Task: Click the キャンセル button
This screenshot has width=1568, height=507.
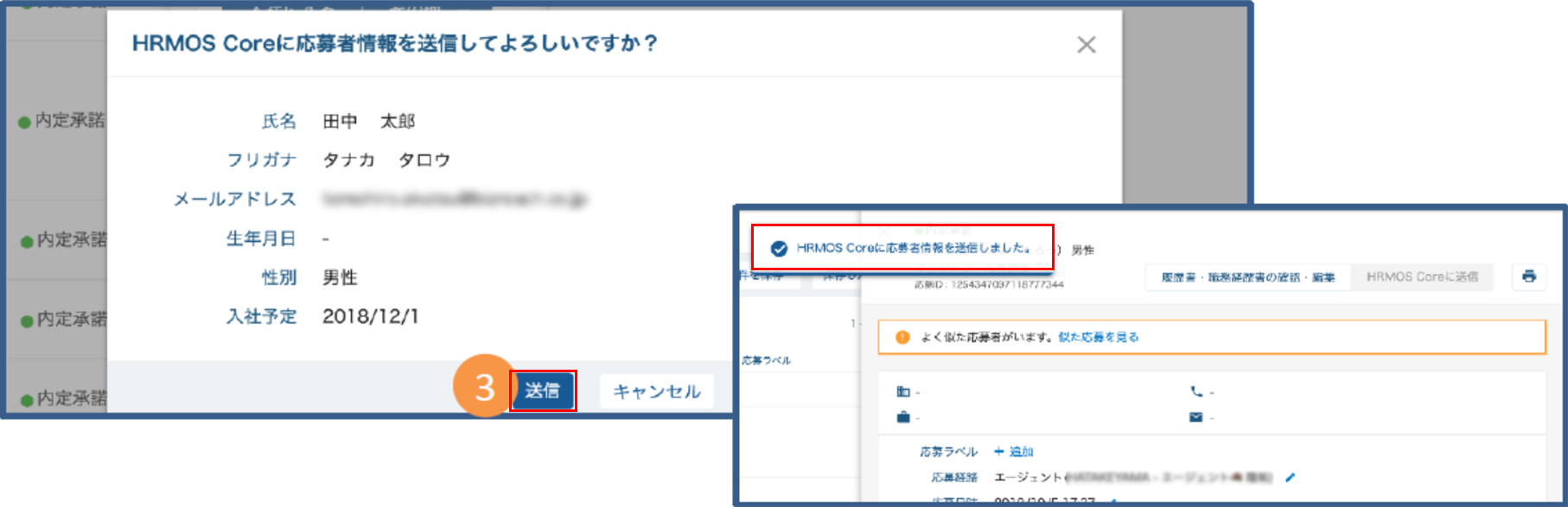Action: tap(656, 391)
